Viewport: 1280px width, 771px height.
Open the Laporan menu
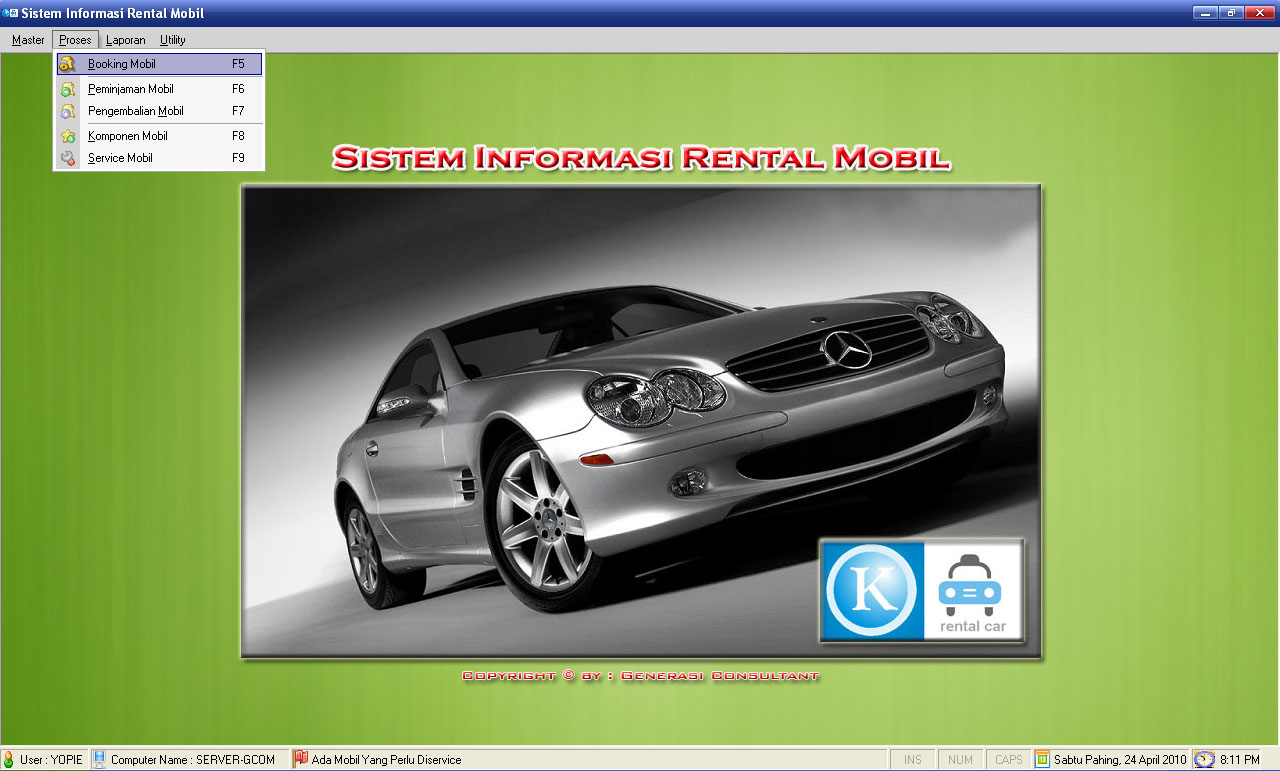click(125, 40)
